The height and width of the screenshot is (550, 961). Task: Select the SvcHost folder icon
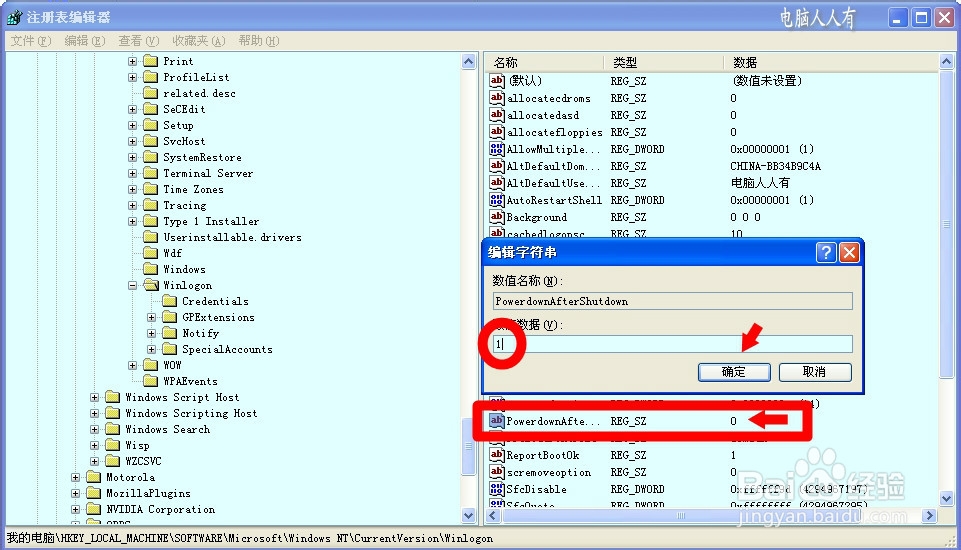(x=150, y=140)
